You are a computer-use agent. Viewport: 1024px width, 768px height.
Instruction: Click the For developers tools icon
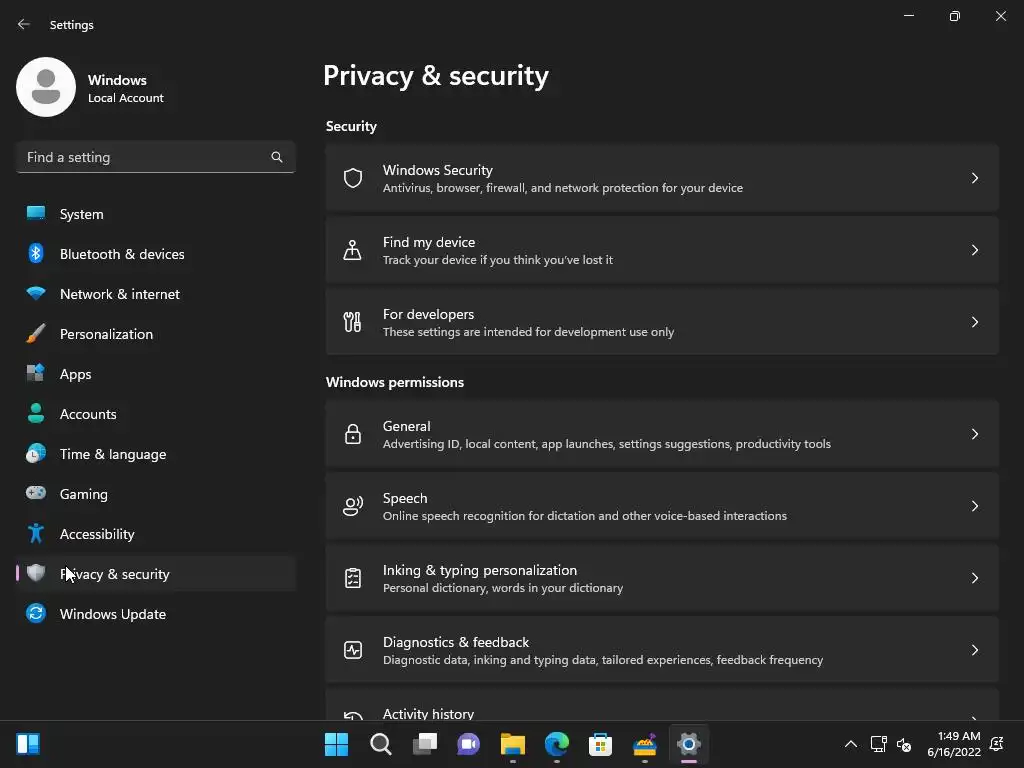(352, 322)
